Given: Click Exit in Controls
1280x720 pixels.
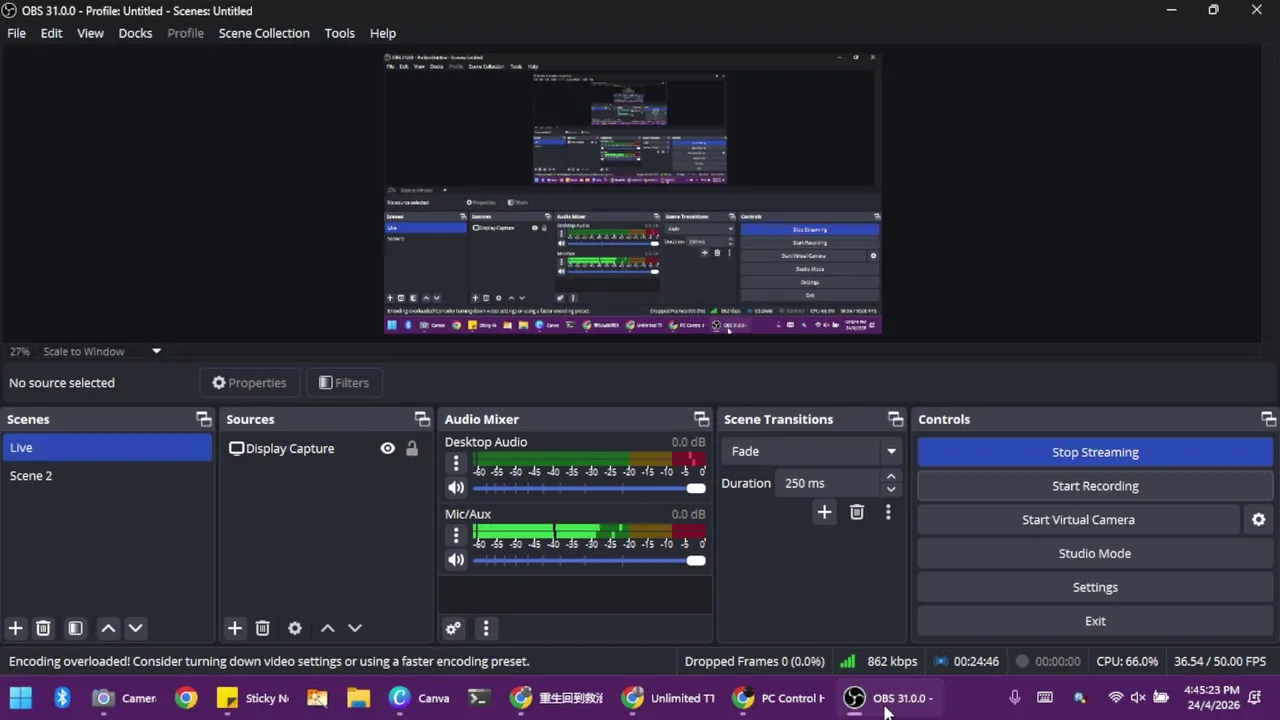Looking at the screenshot, I should coord(1095,621).
